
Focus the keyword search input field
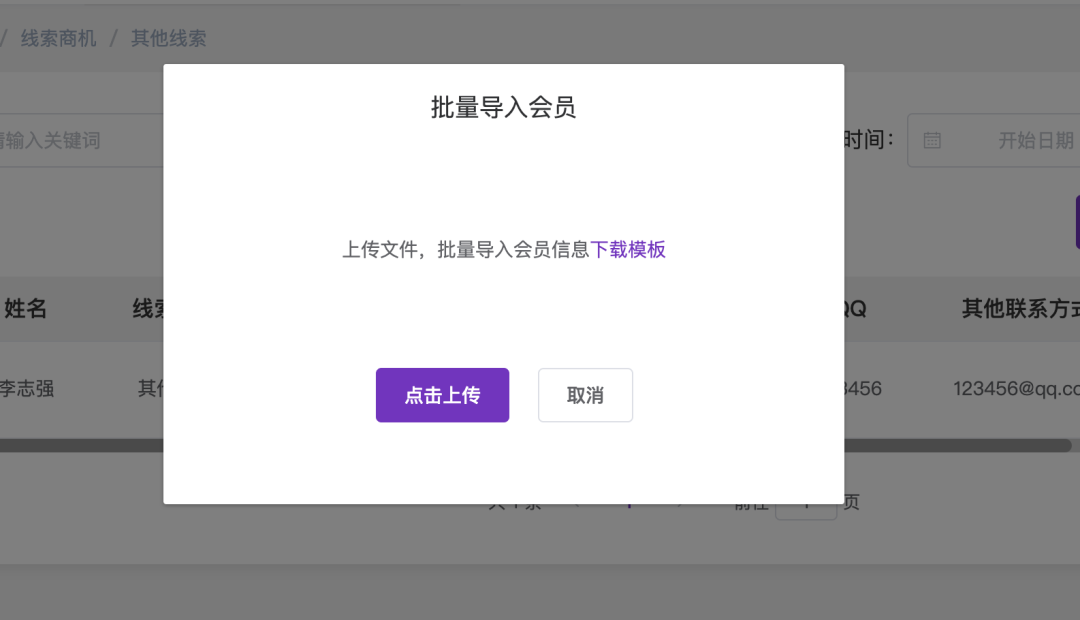[80, 140]
